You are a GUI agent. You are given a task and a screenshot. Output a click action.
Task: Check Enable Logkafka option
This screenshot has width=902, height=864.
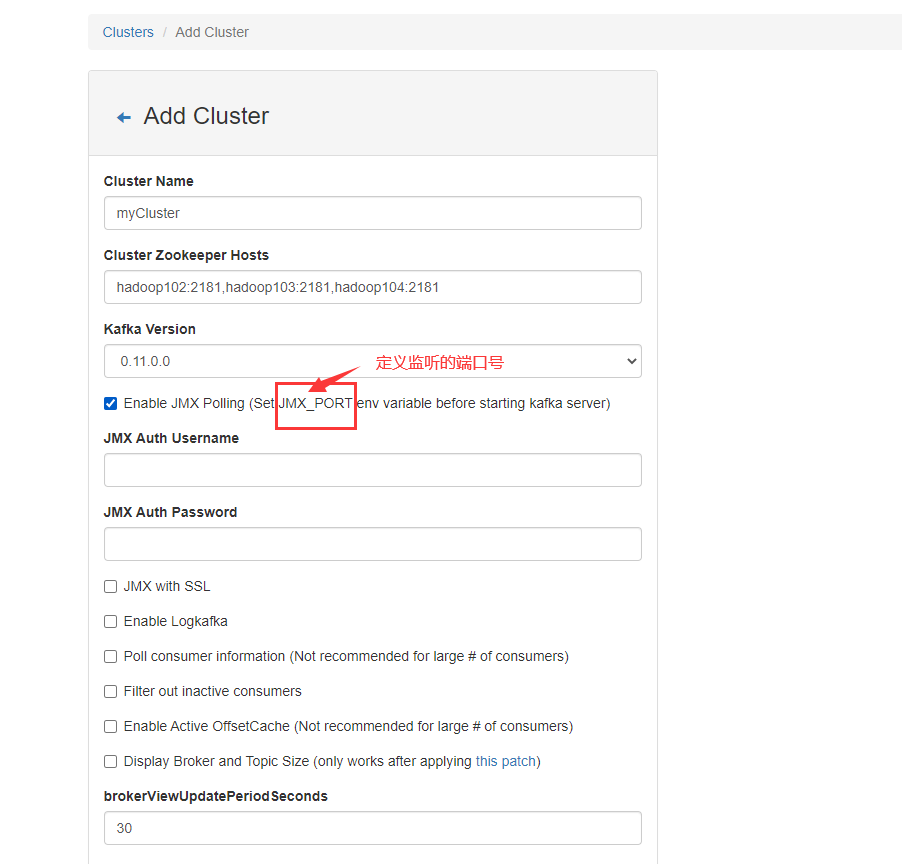click(110, 621)
